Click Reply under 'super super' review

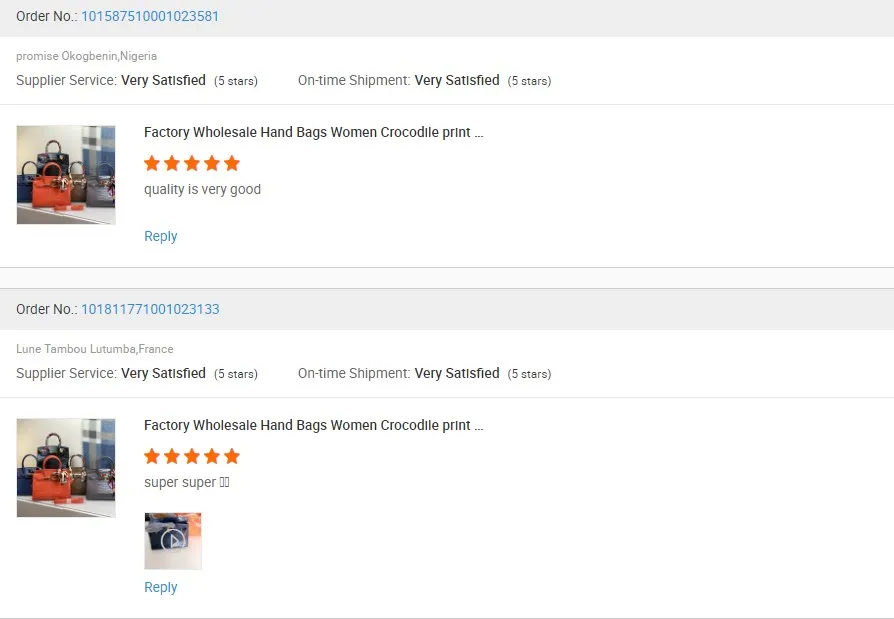(x=160, y=587)
